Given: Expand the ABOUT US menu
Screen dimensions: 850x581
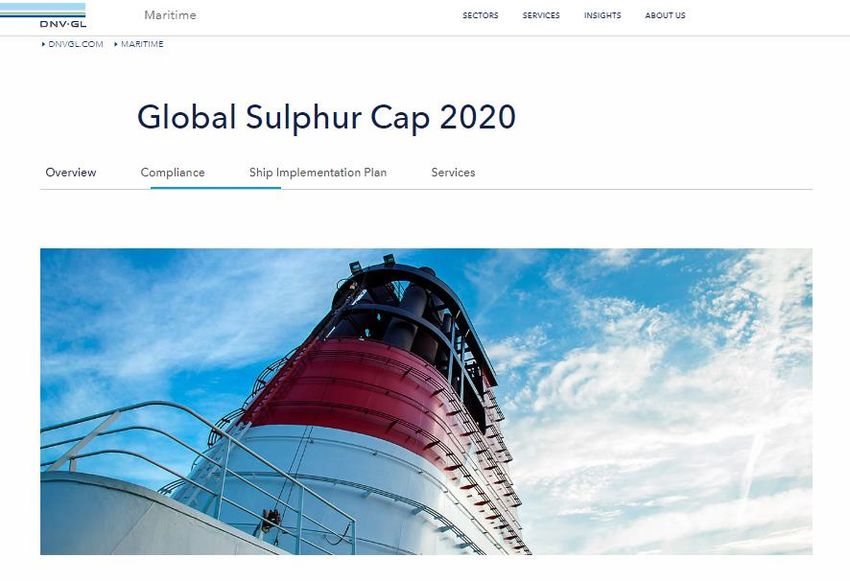Looking at the screenshot, I should pyautogui.click(x=665, y=16).
